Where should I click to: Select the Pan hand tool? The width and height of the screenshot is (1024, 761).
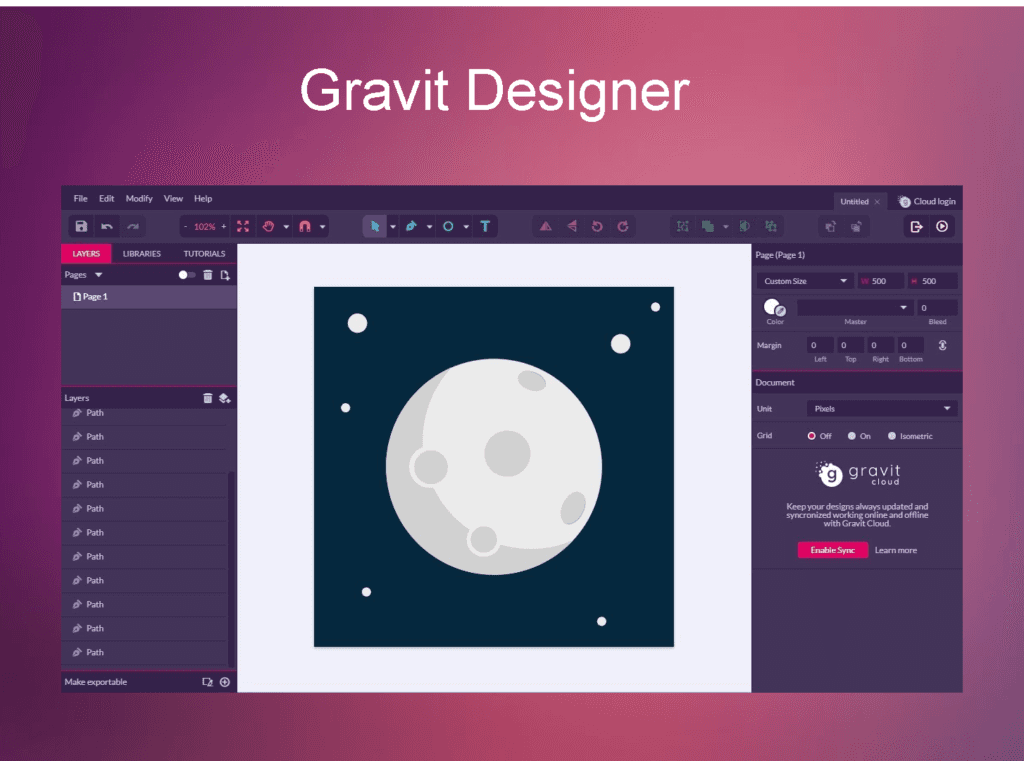tap(268, 227)
